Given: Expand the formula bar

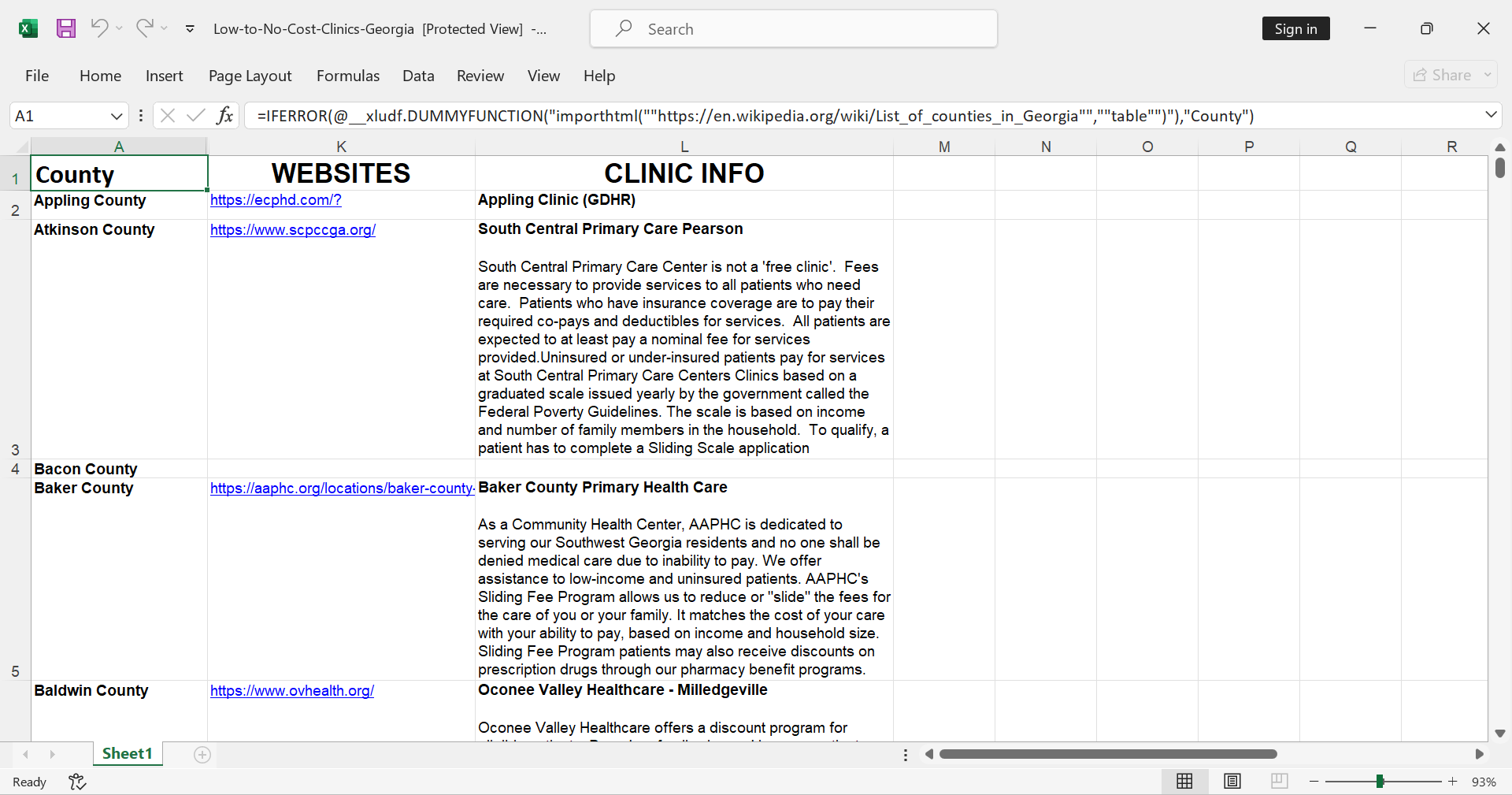Looking at the screenshot, I should pyautogui.click(x=1491, y=115).
